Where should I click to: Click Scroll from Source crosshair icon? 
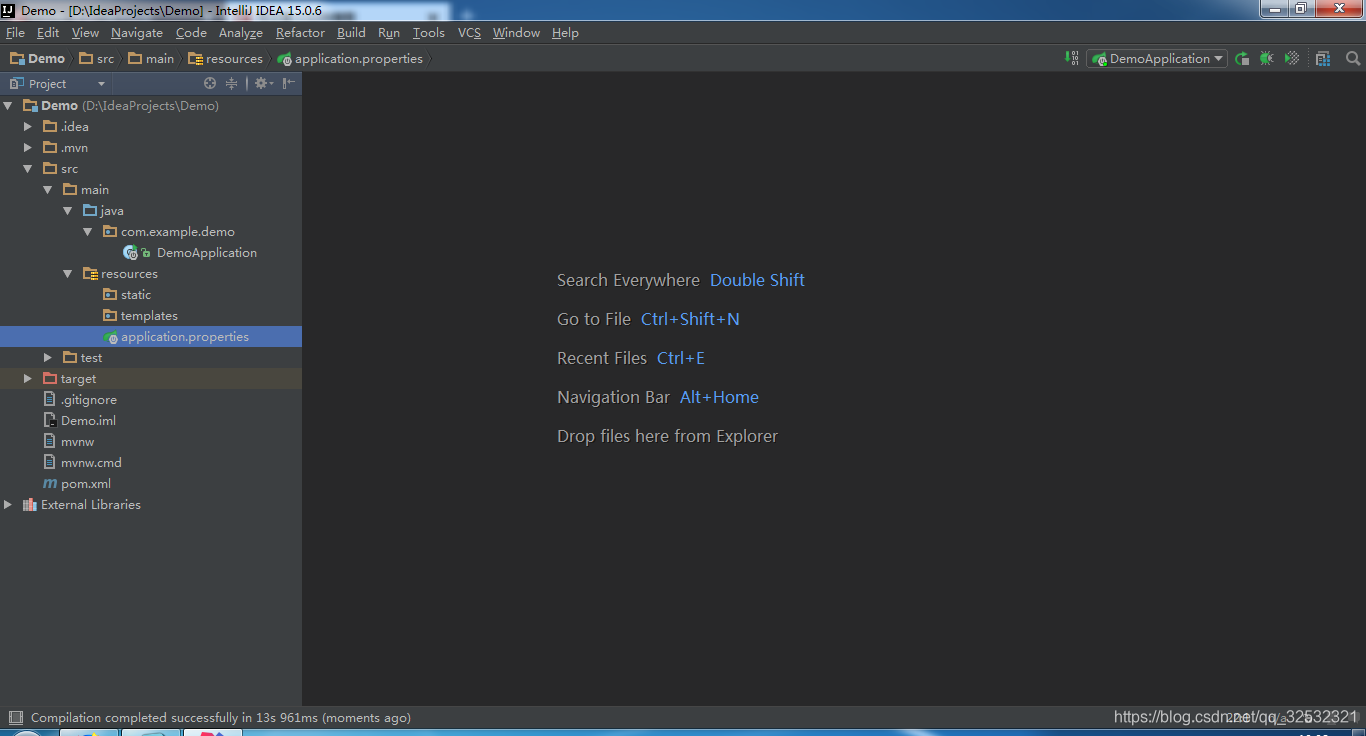pos(210,83)
